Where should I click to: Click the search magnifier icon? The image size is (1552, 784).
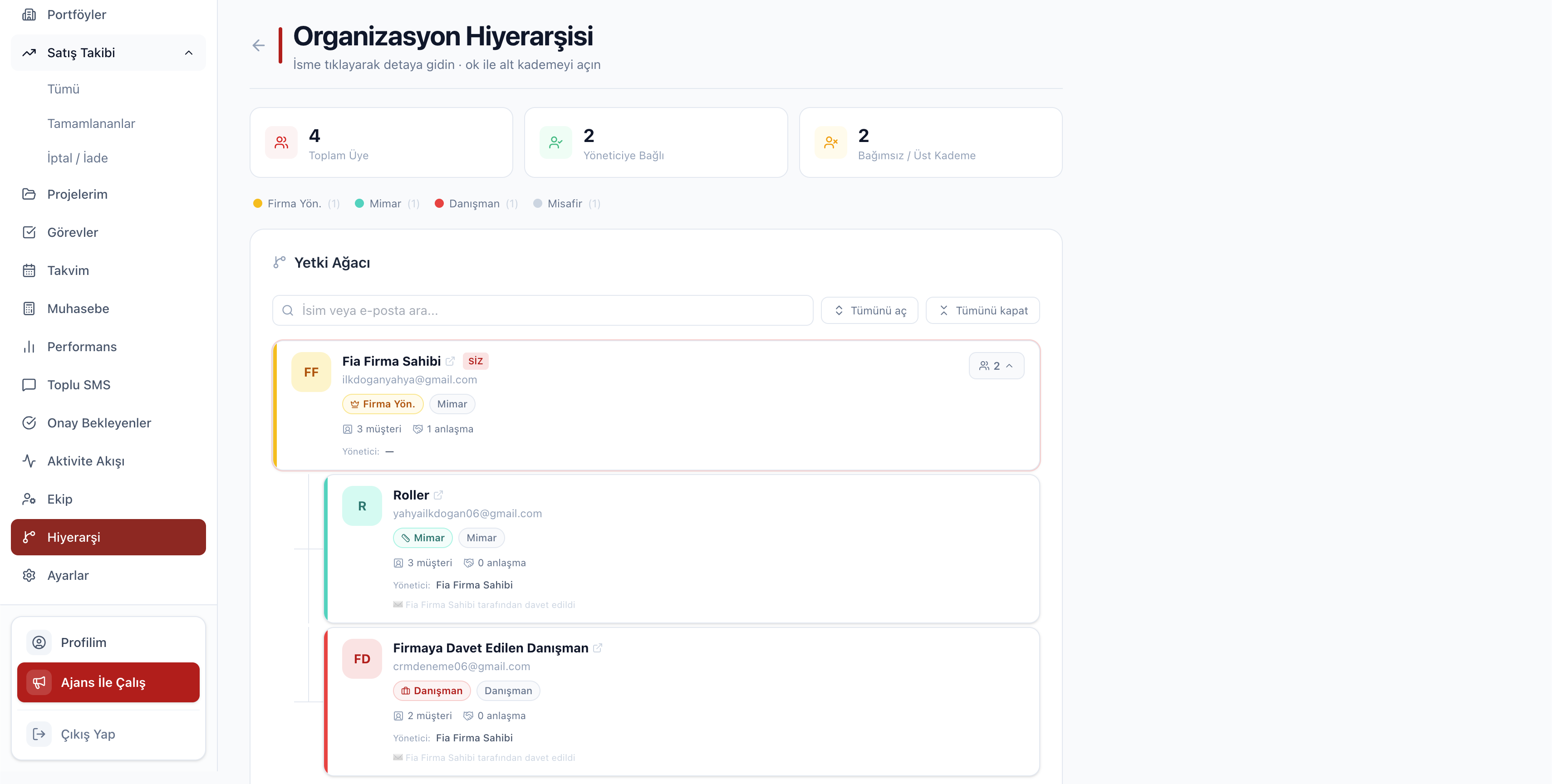288,311
